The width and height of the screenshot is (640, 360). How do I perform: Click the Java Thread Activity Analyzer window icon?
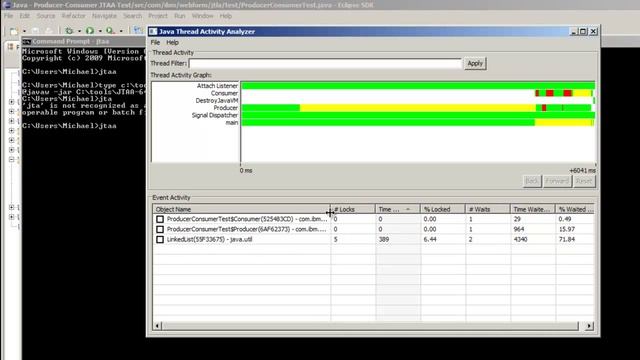153,31
